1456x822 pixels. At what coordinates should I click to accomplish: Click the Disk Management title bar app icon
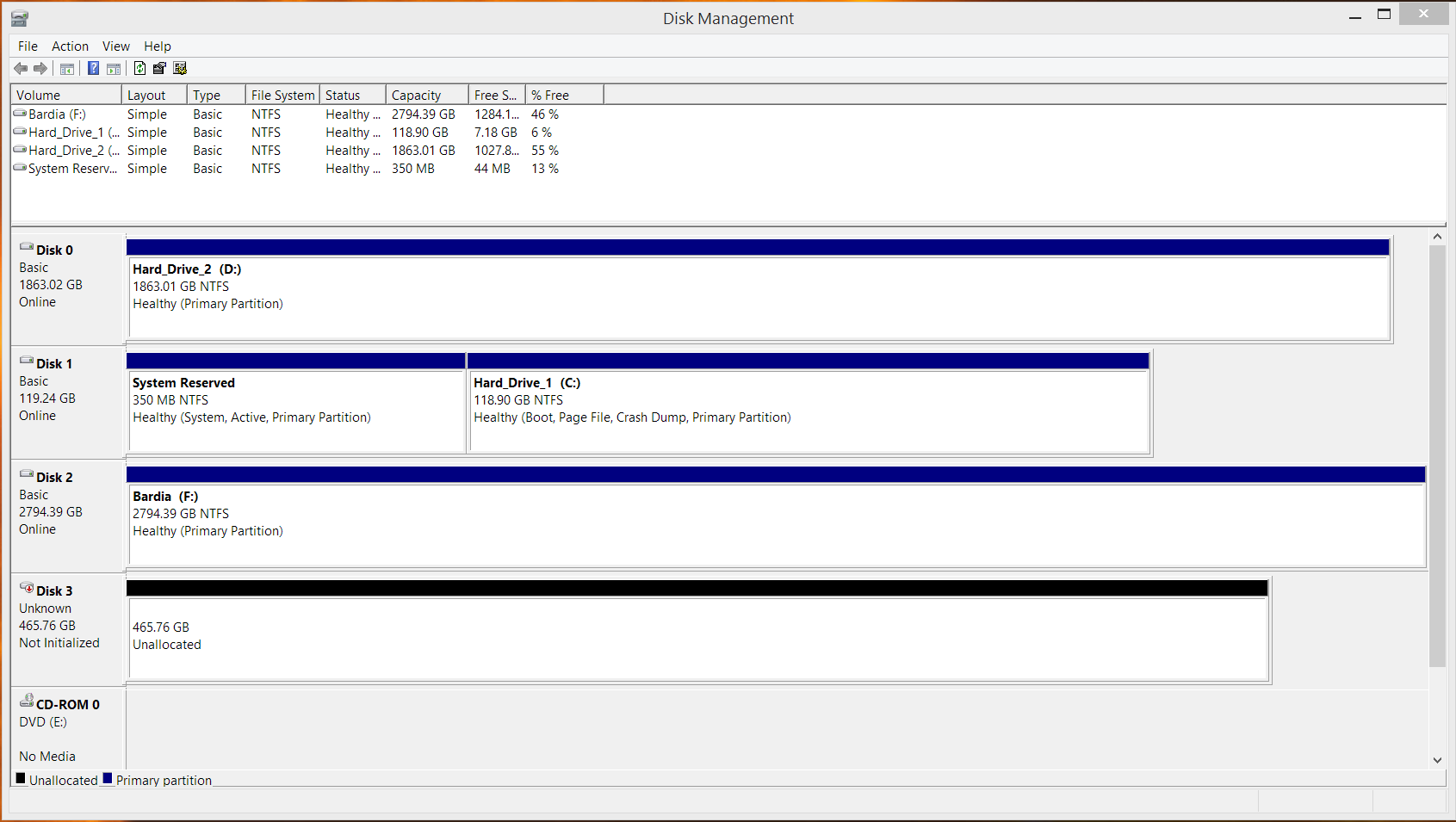pyautogui.click(x=19, y=18)
